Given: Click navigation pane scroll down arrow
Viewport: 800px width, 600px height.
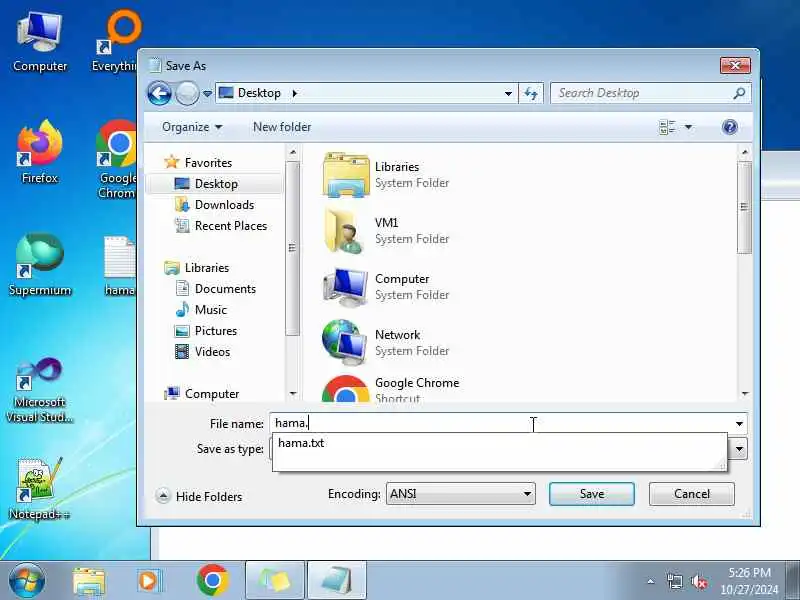Looking at the screenshot, I should pyautogui.click(x=293, y=393).
